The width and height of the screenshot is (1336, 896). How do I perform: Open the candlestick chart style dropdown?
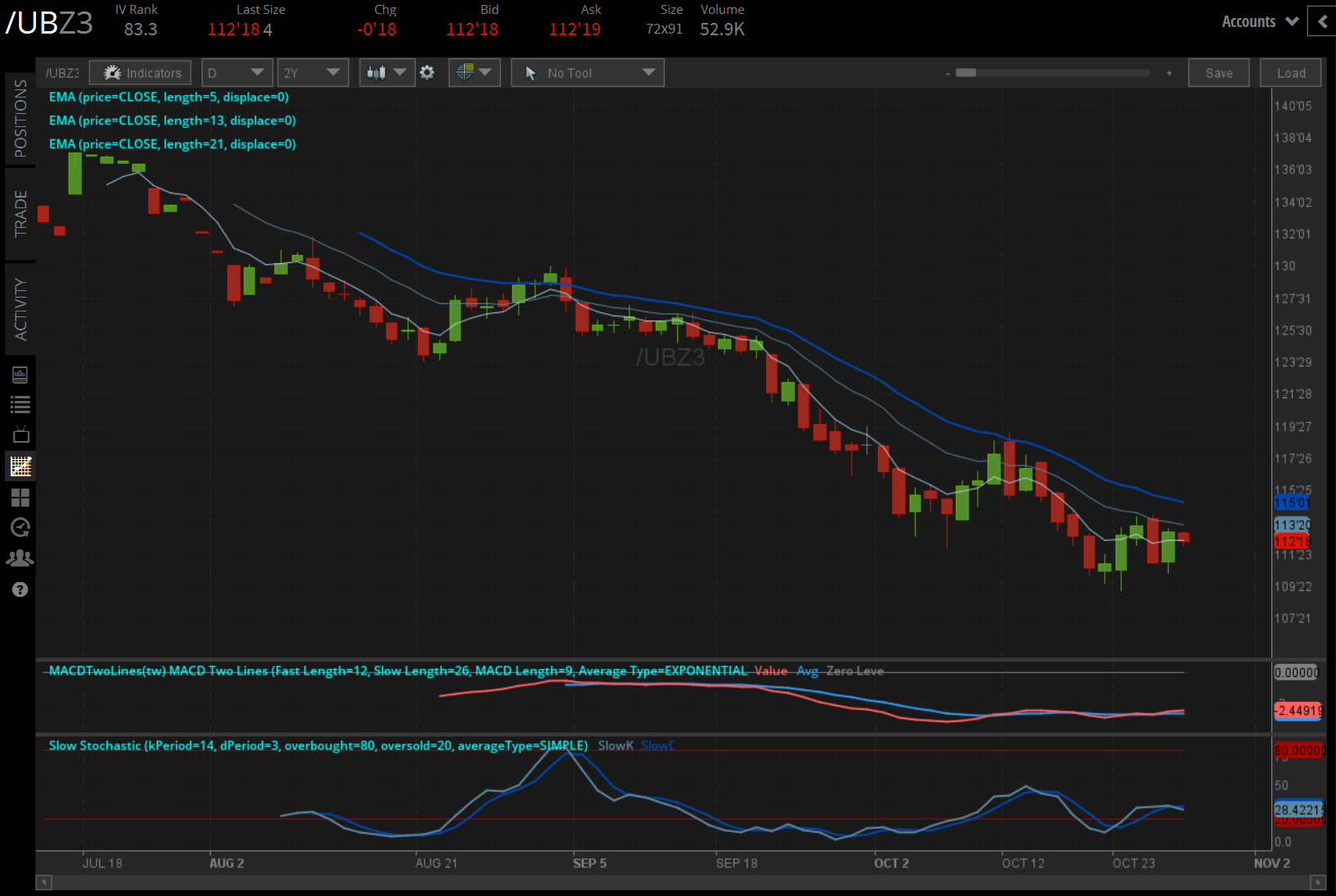387,73
